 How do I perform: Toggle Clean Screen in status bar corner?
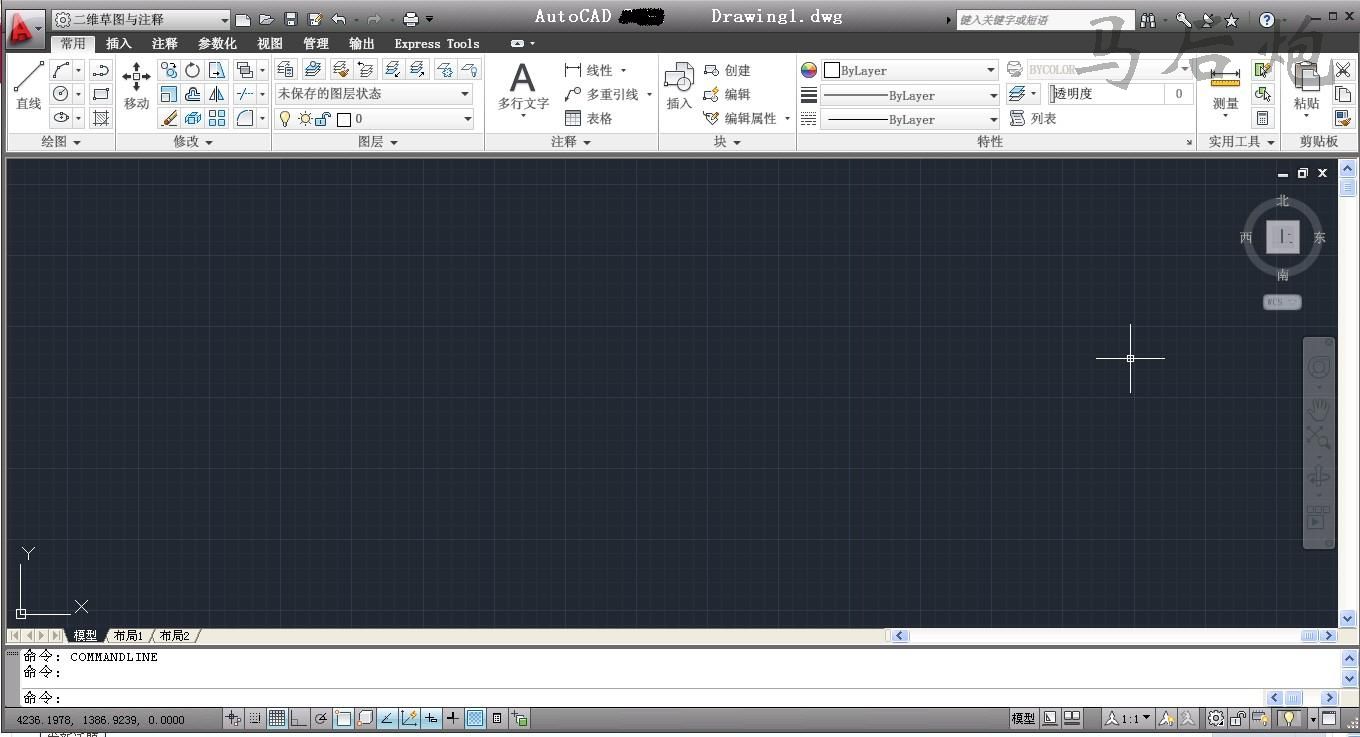point(1329,718)
